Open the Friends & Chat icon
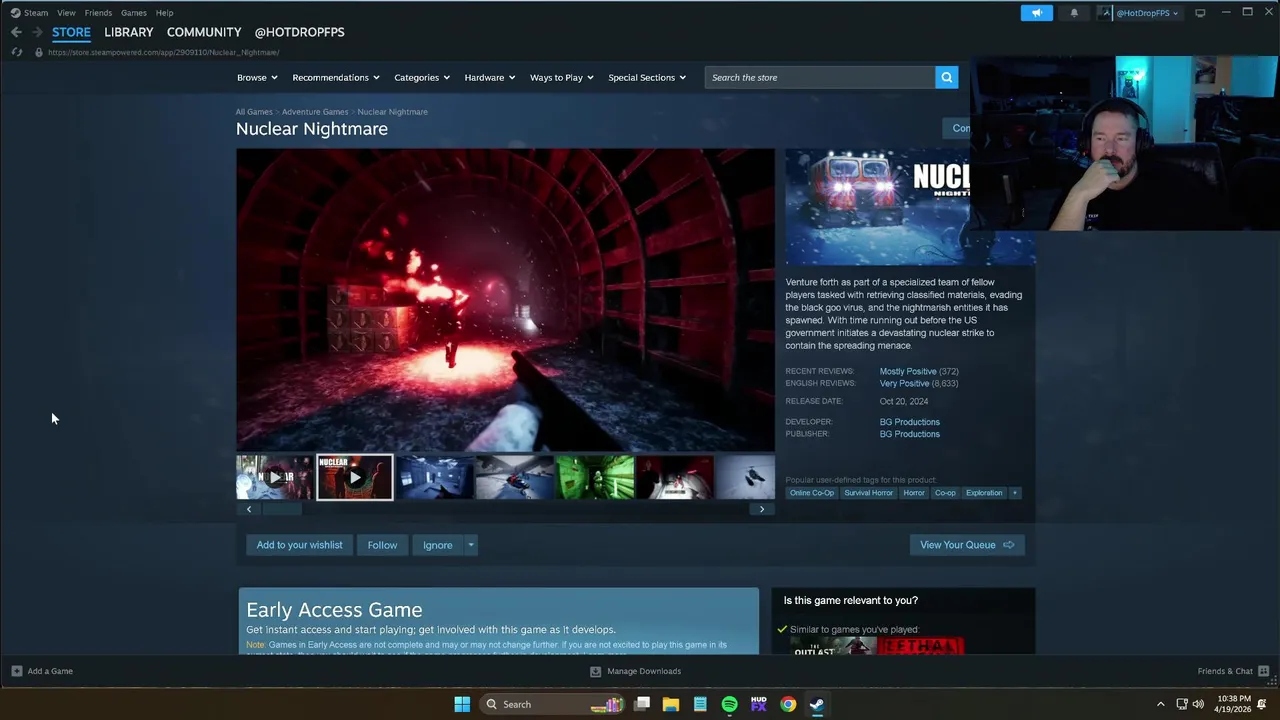 pos(1263,671)
